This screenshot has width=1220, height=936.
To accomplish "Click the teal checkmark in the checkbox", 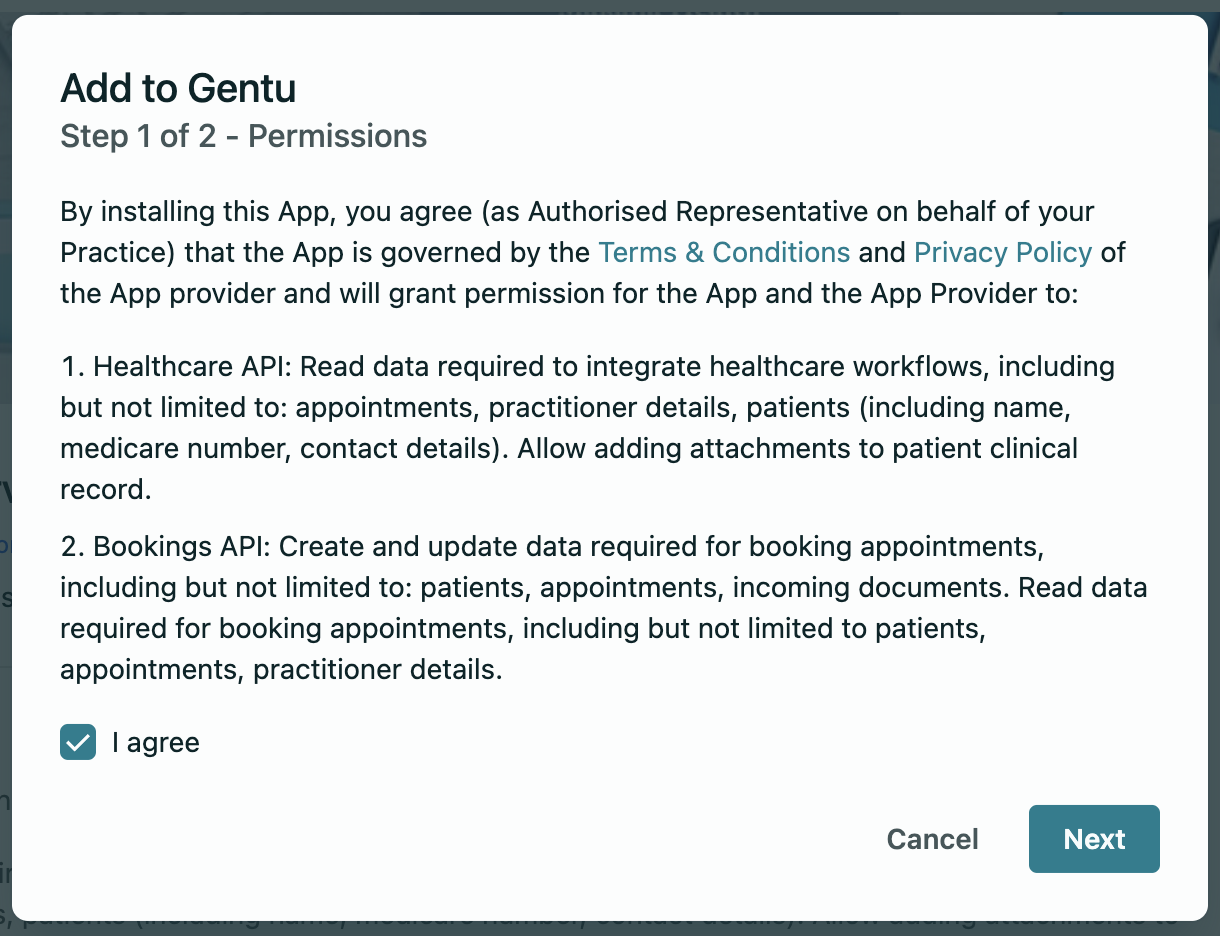I will point(78,742).
